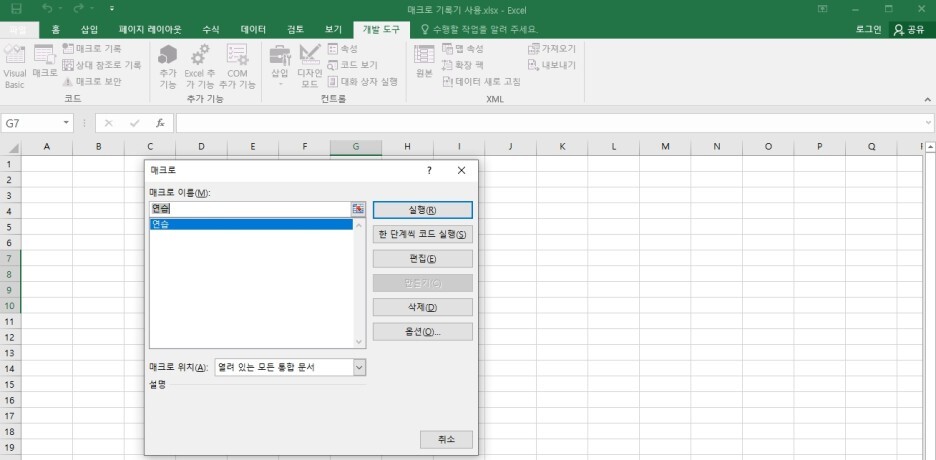Switch to the 삽입 ribbon tab

pyautogui.click(x=90, y=29)
